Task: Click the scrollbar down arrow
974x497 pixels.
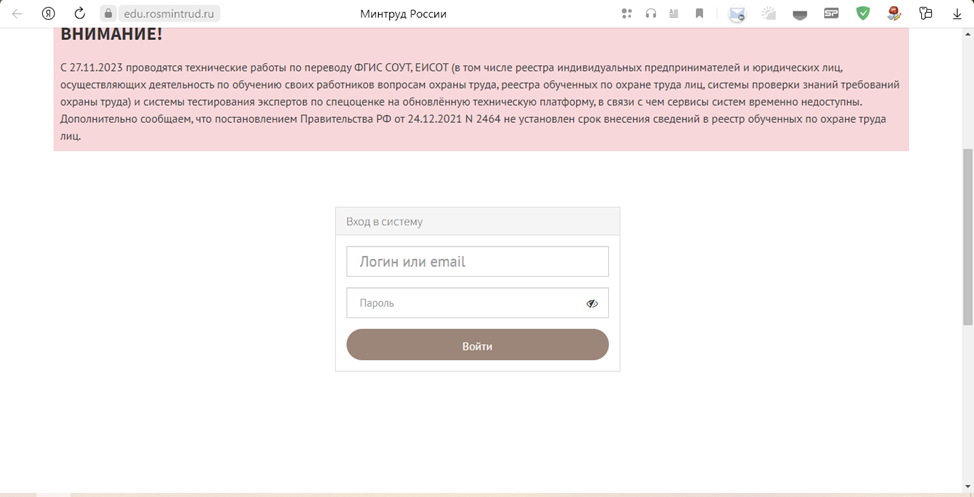Action: pos(968,488)
